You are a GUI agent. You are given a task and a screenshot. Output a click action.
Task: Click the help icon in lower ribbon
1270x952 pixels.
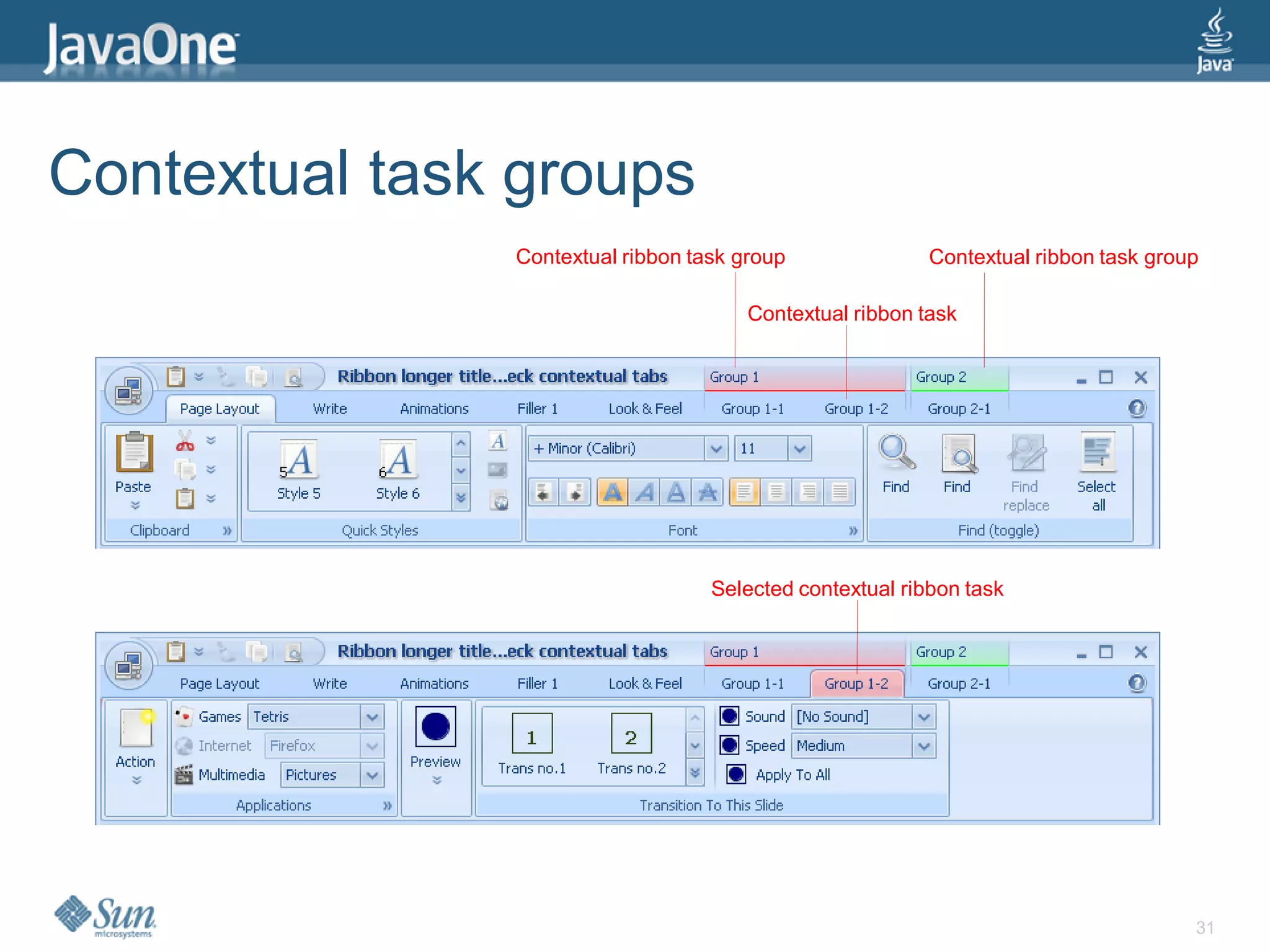[x=1137, y=683]
